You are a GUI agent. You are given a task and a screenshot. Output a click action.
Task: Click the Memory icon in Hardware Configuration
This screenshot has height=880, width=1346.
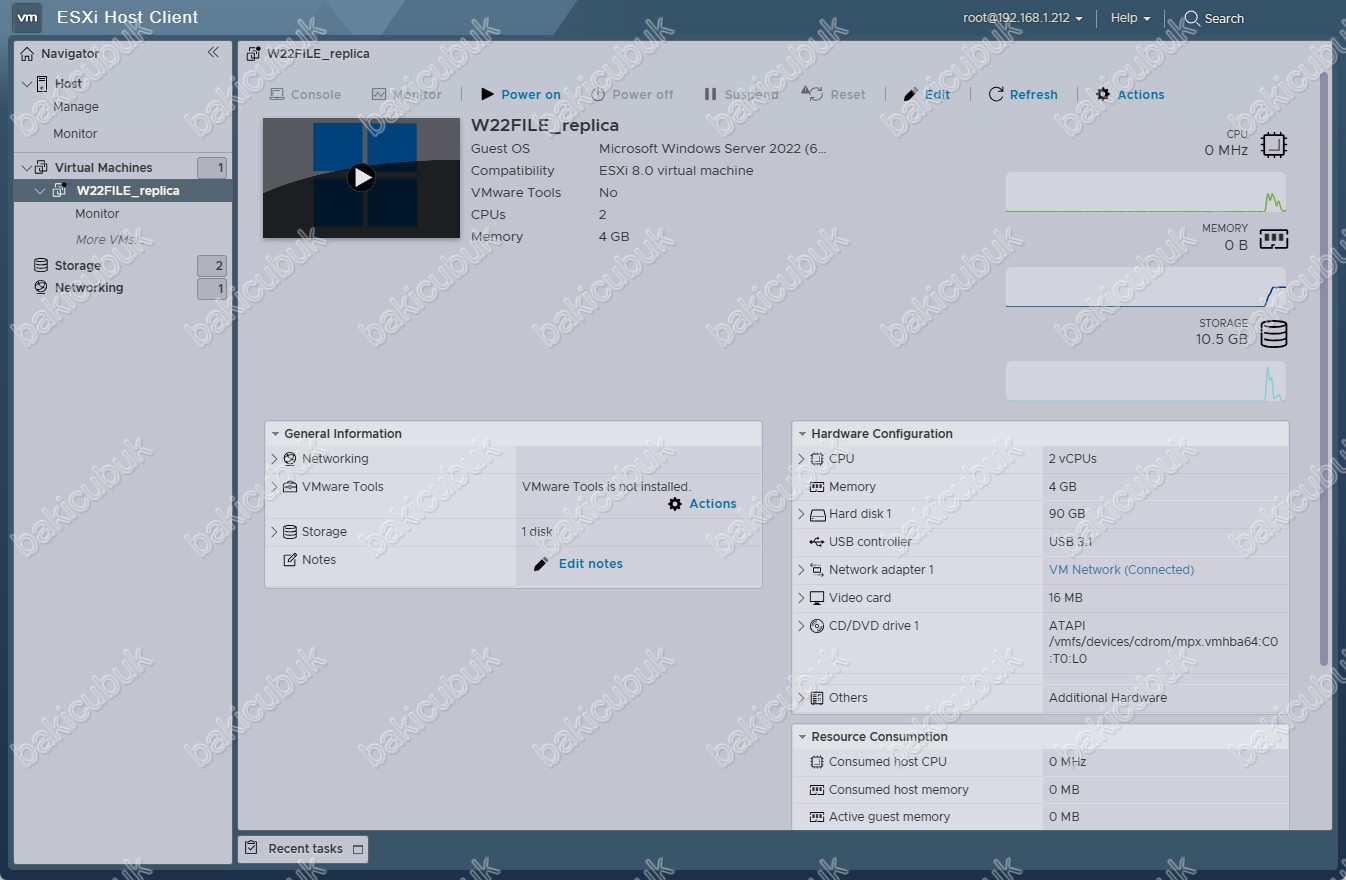(x=817, y=487)
